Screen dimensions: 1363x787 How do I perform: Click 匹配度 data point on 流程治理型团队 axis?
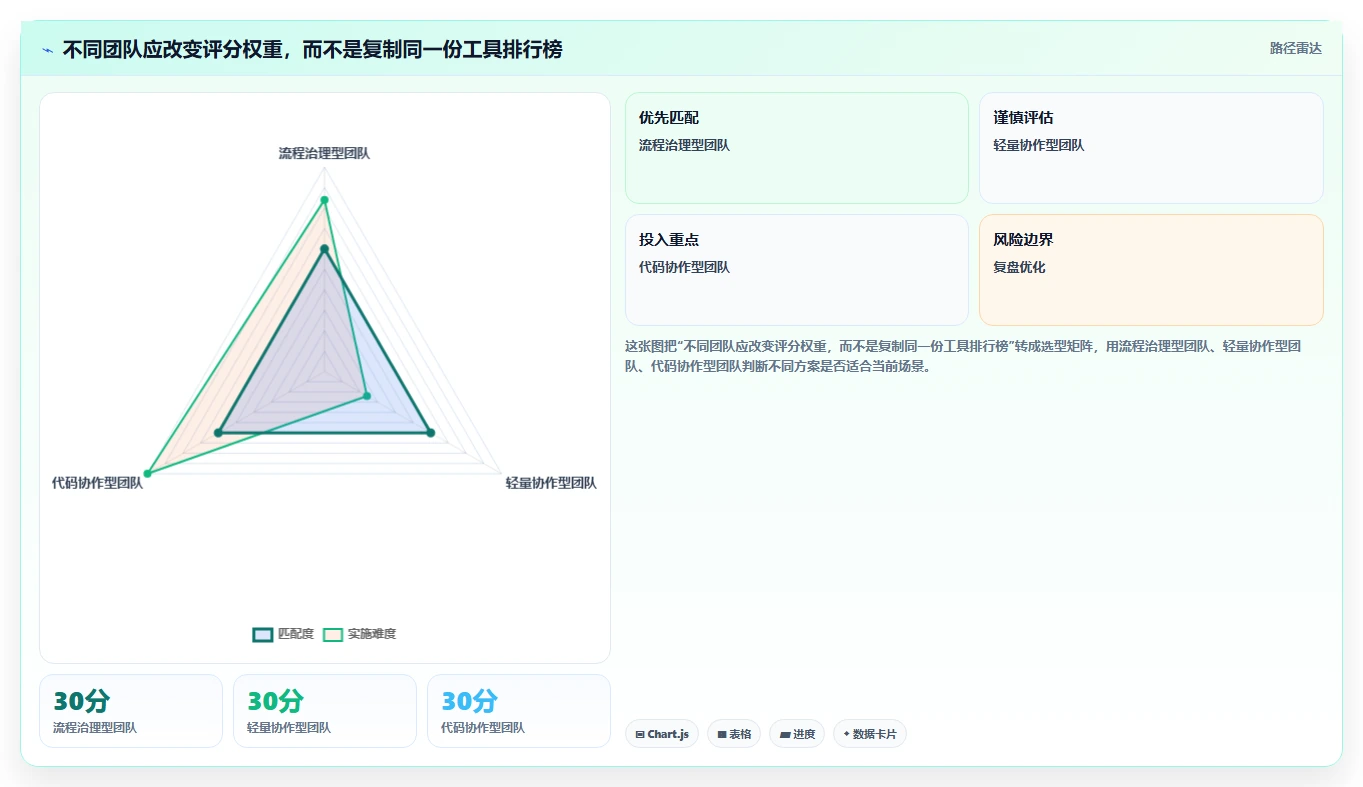pos(324,248)
